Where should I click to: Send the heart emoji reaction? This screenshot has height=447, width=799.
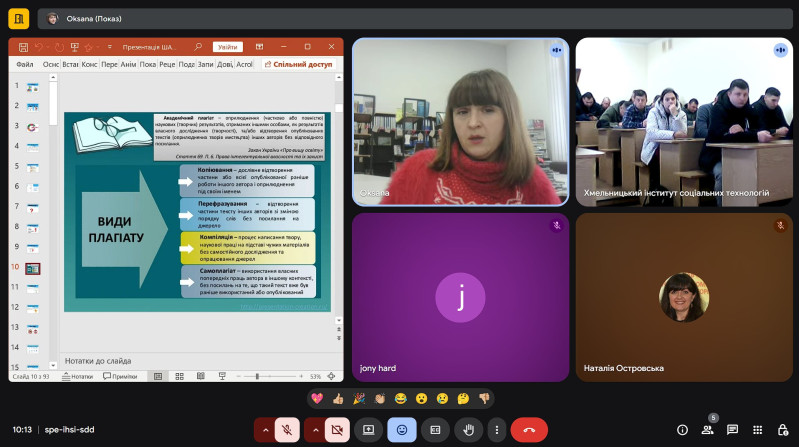point(317,398)
